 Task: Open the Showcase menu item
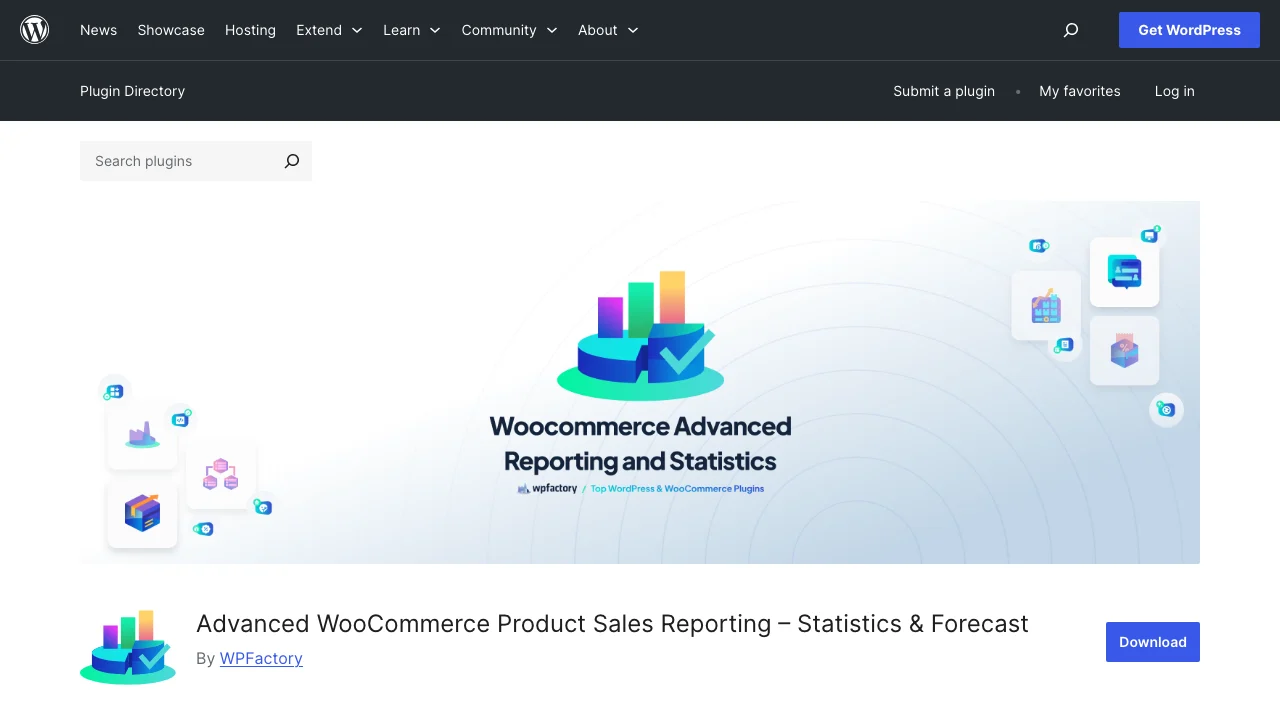(171, 30)
